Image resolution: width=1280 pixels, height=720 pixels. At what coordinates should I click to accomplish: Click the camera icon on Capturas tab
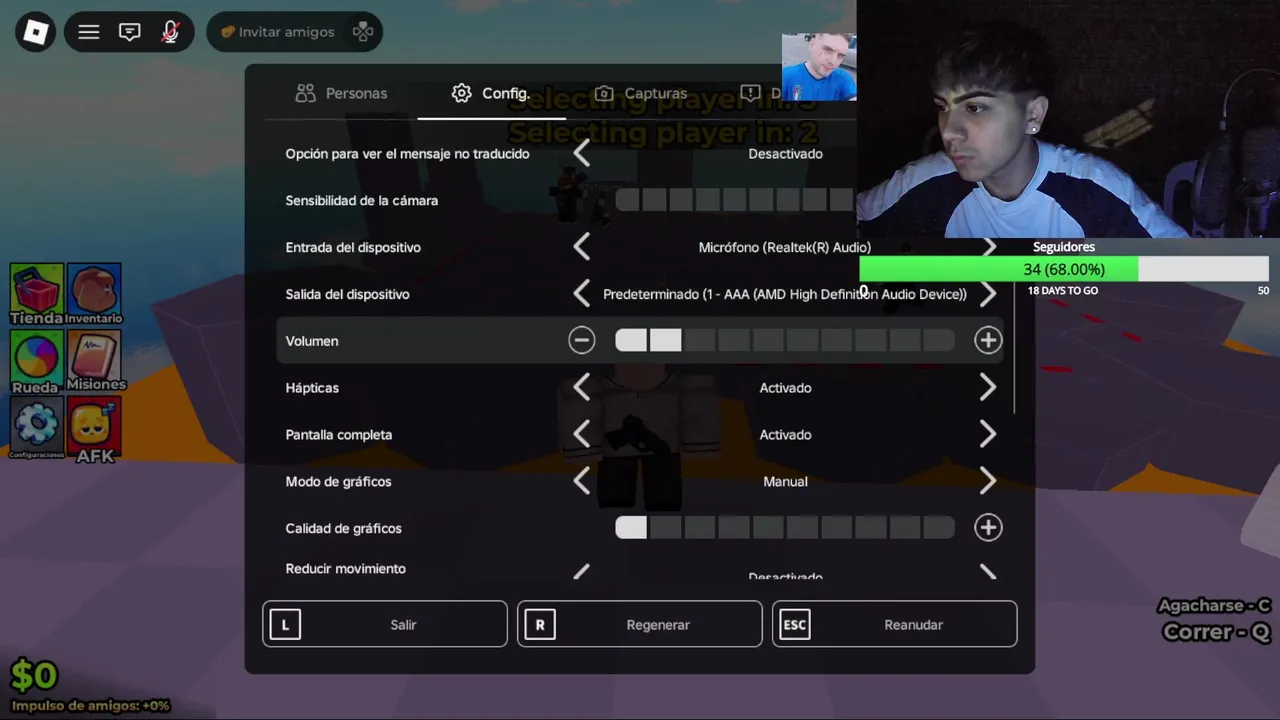click(603, 93)
